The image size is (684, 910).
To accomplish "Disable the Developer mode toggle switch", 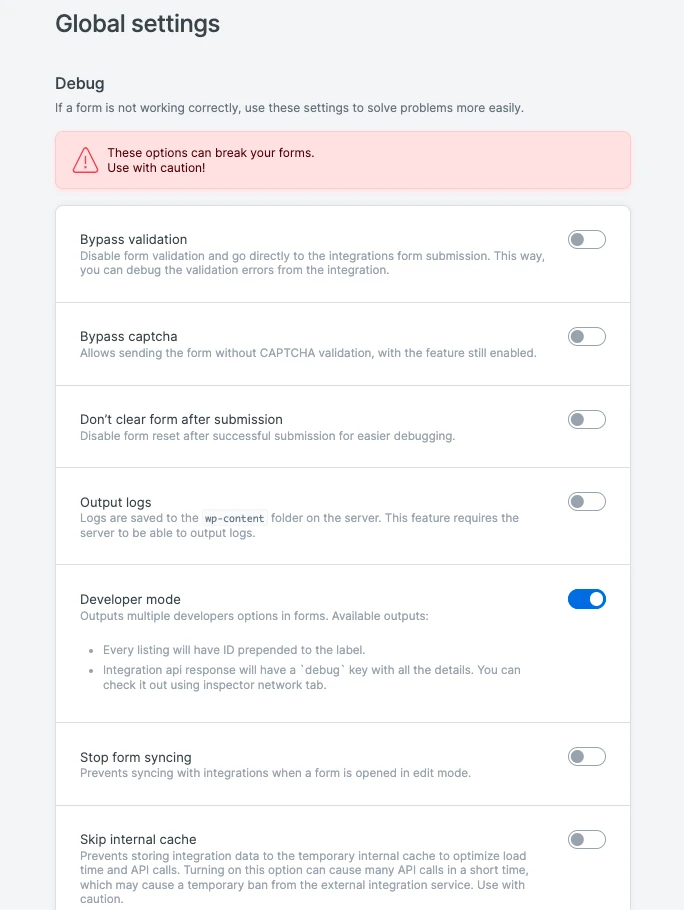I will (587, 600).
